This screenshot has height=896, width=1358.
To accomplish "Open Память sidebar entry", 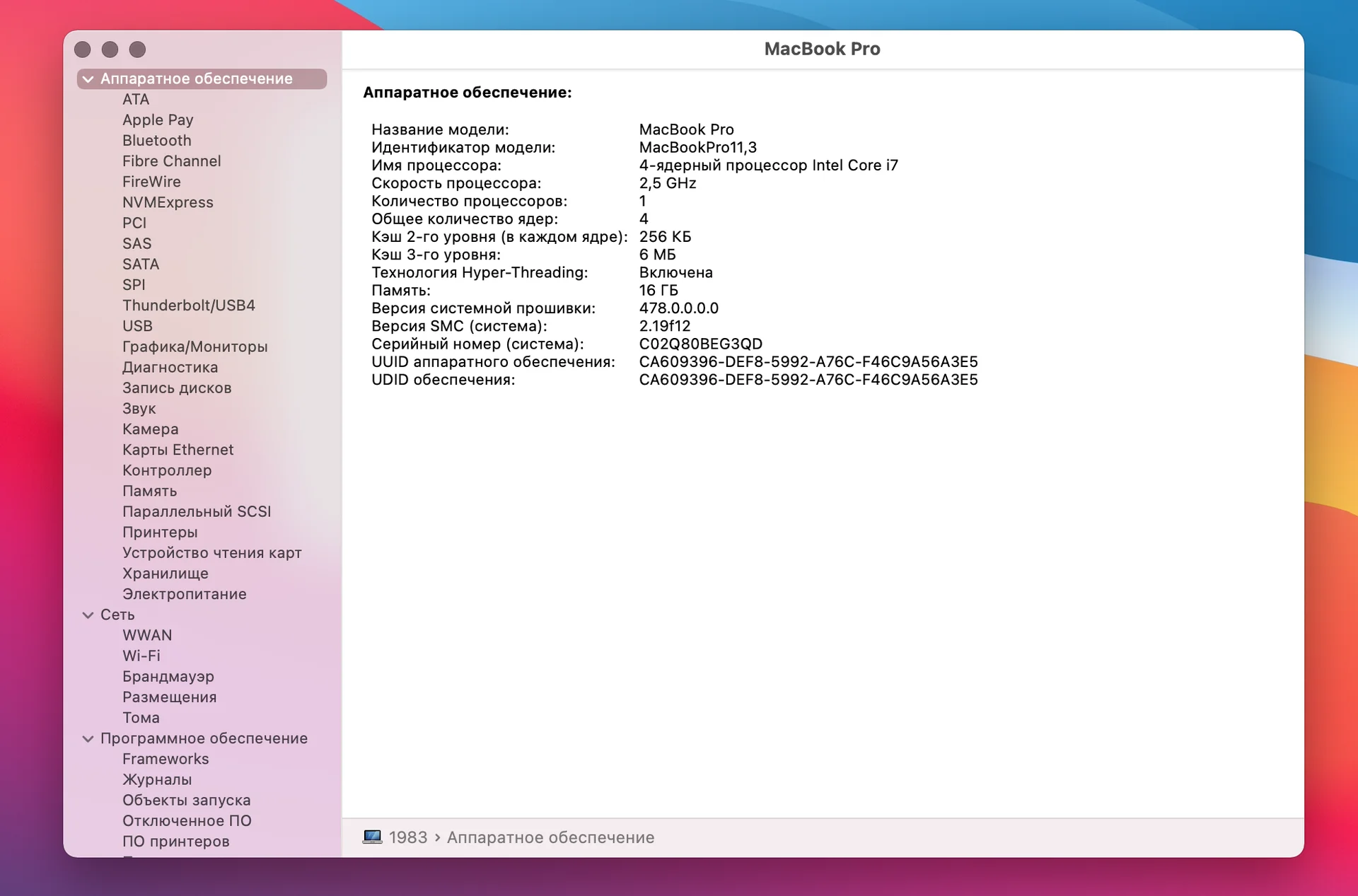I will (x=149, y=491).
